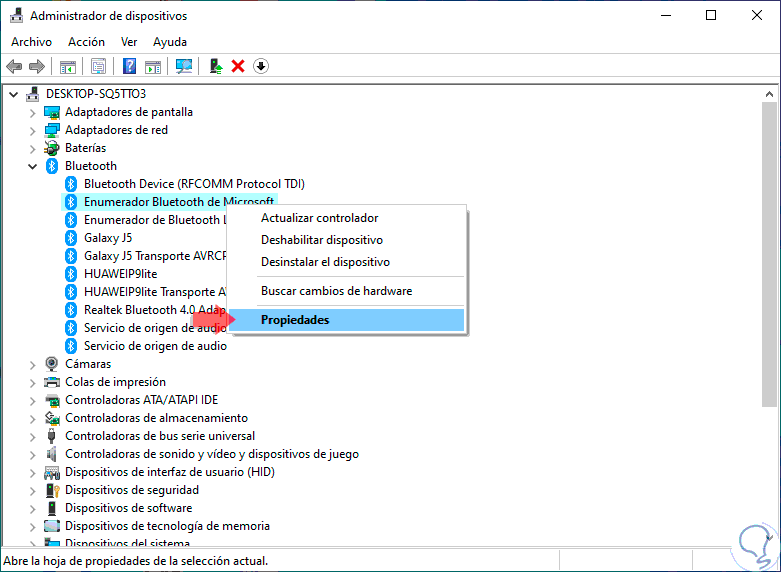The image size is (781, 572).
Task: Click the scrollbar up arrow
Action: click(769, 94)
